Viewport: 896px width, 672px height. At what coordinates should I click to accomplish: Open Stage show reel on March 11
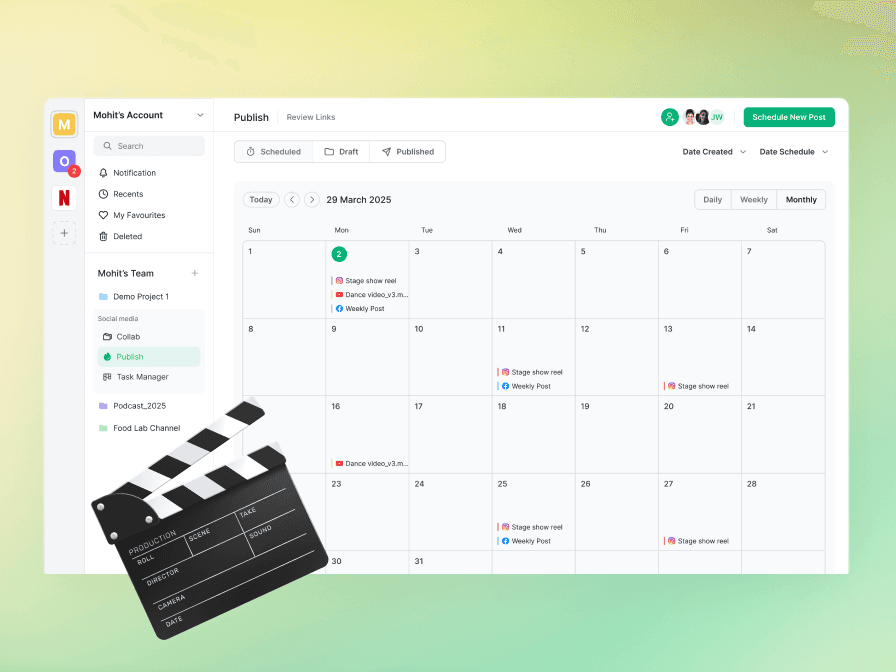click(x=530, y=372)
